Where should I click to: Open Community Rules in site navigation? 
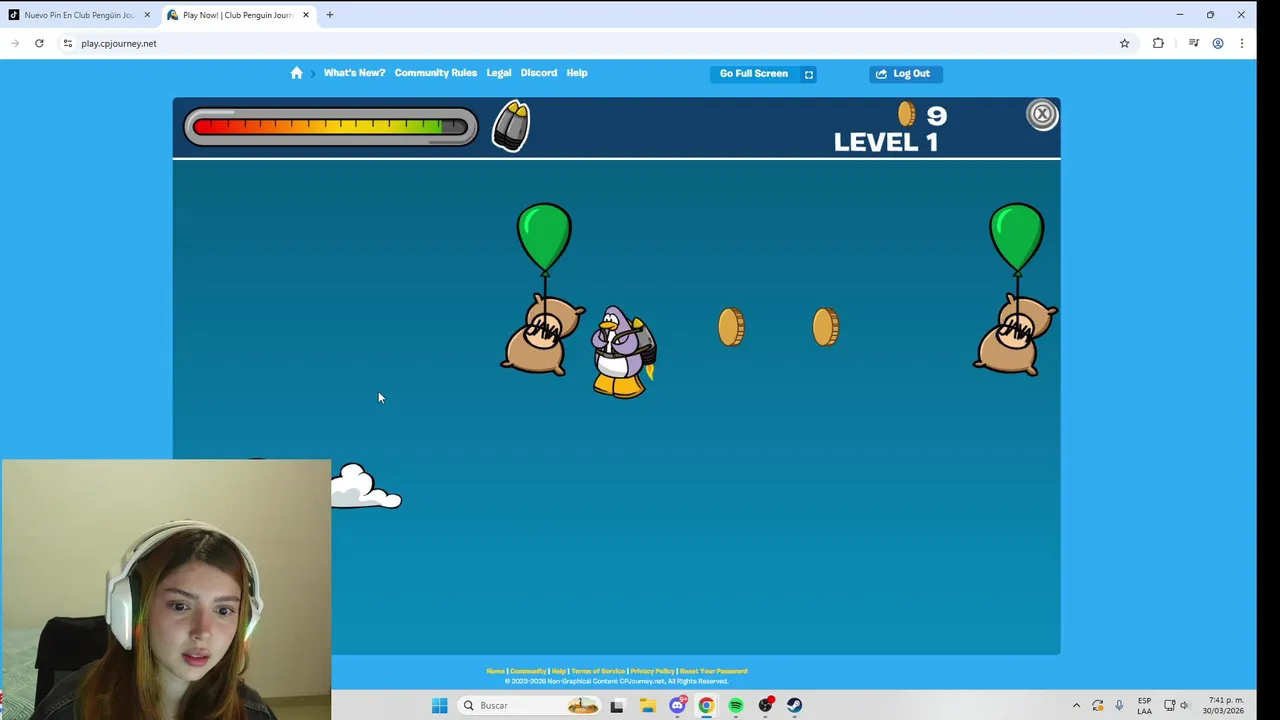[x=435, y=73]
